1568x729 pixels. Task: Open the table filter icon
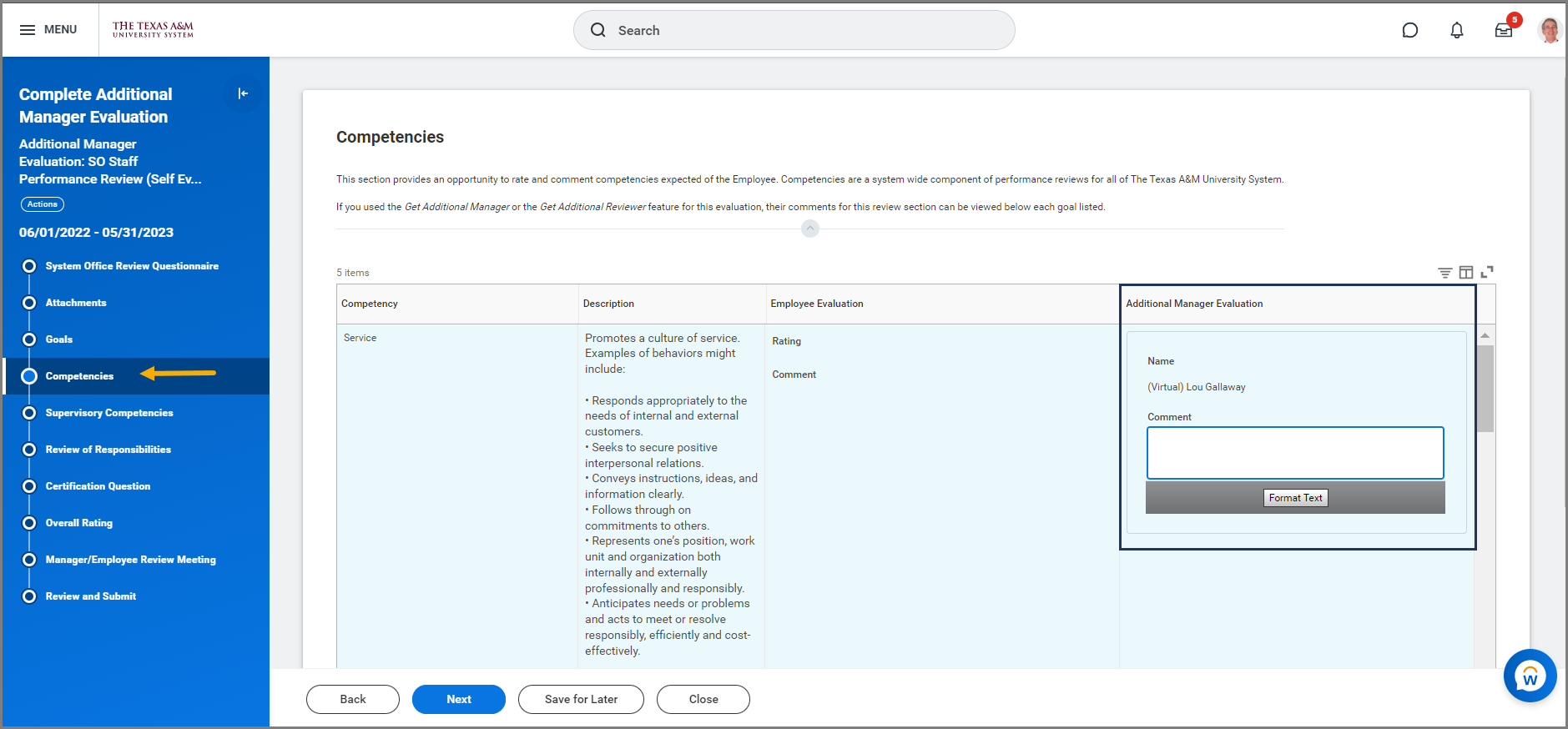[x=1444, y=273]
